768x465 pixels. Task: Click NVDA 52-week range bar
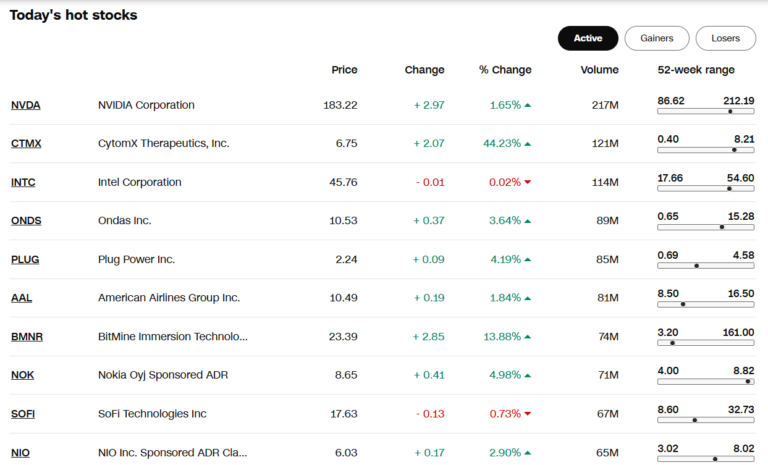pos(706,112)
